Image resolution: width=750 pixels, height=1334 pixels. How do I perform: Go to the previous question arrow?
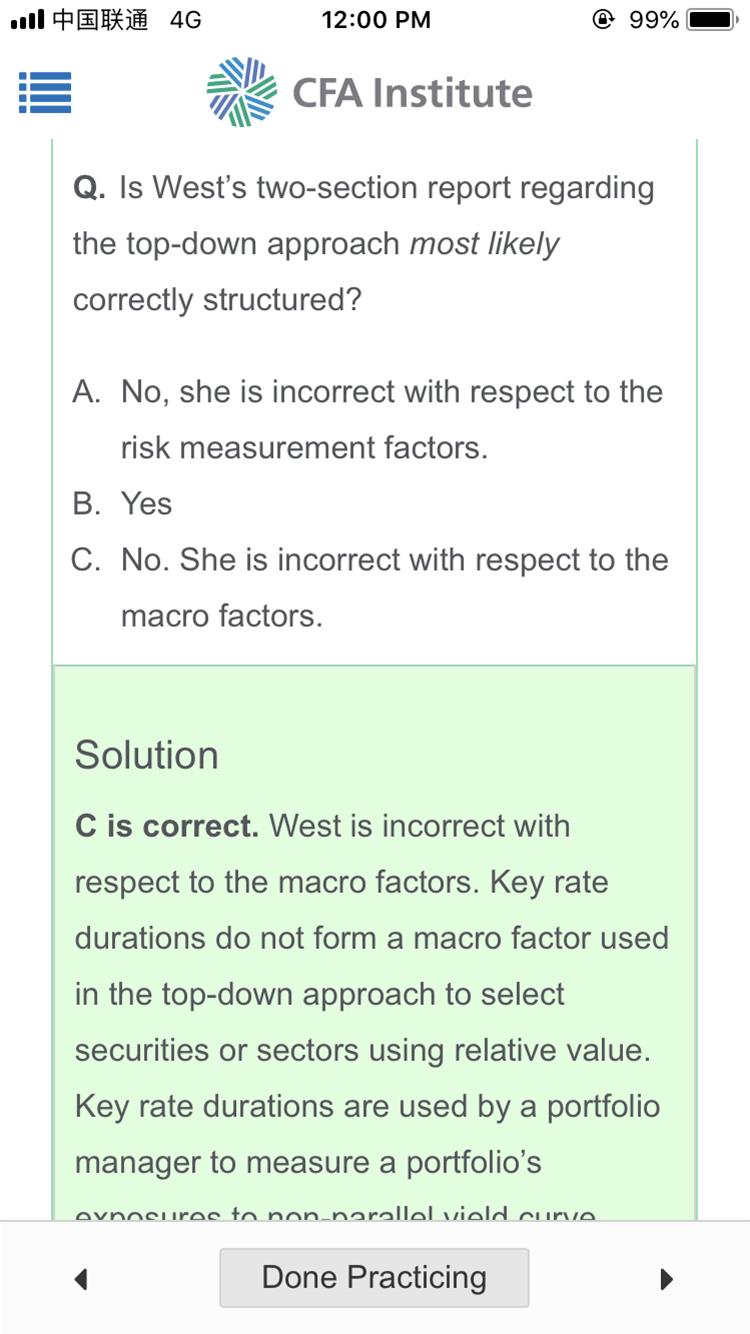(82, 1278)
